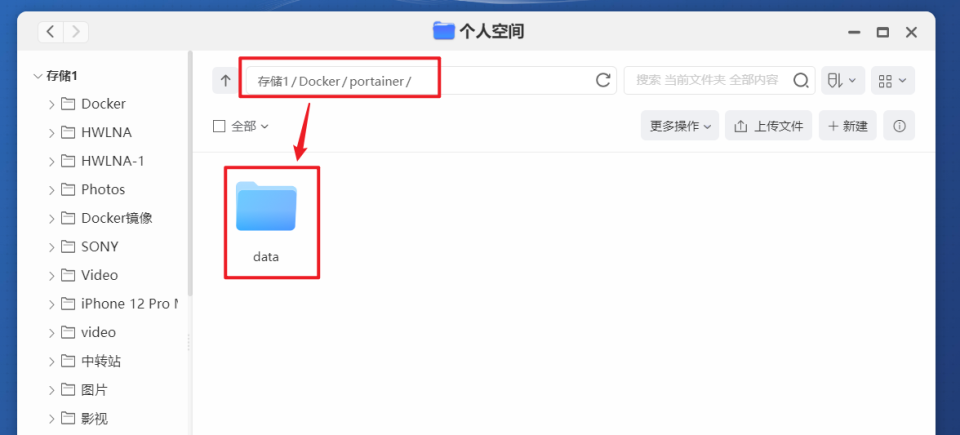Go up one folder level
960x435 pixels.
[x=225, y=80]
